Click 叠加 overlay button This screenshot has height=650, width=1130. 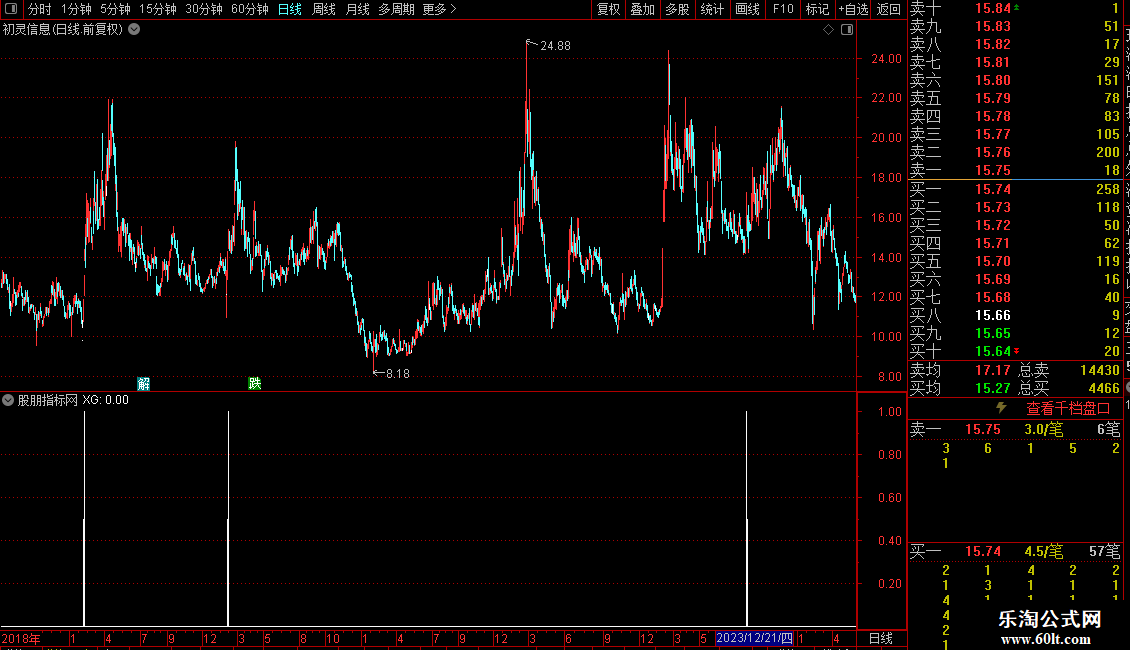[642, 9]
